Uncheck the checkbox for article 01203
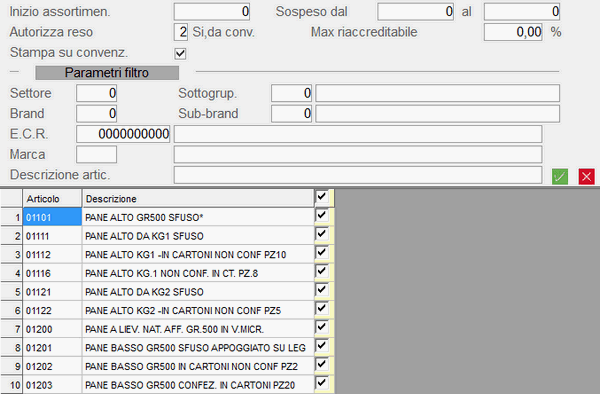The image size is (600, 394). [321, 383]
